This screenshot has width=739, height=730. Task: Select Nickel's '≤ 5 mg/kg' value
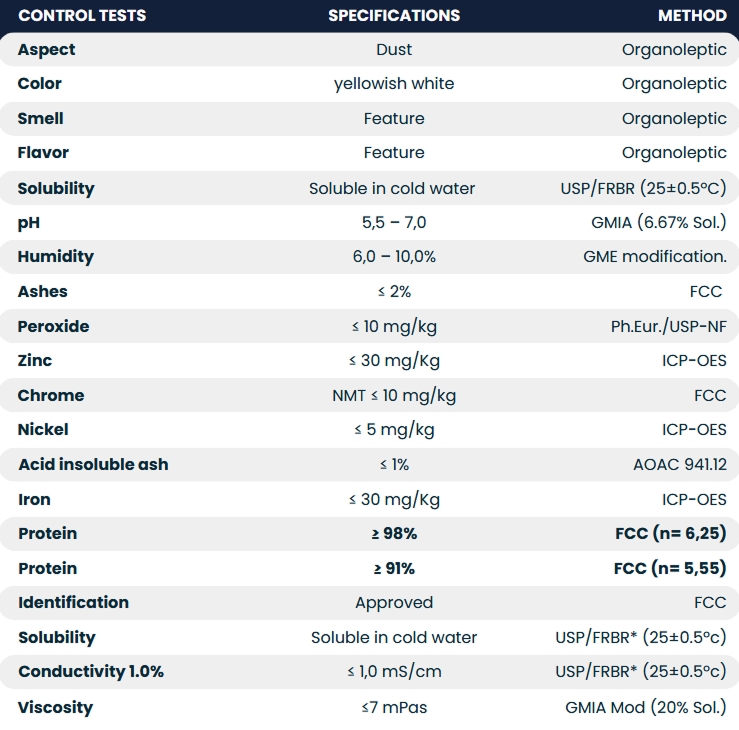click(394, 430)
